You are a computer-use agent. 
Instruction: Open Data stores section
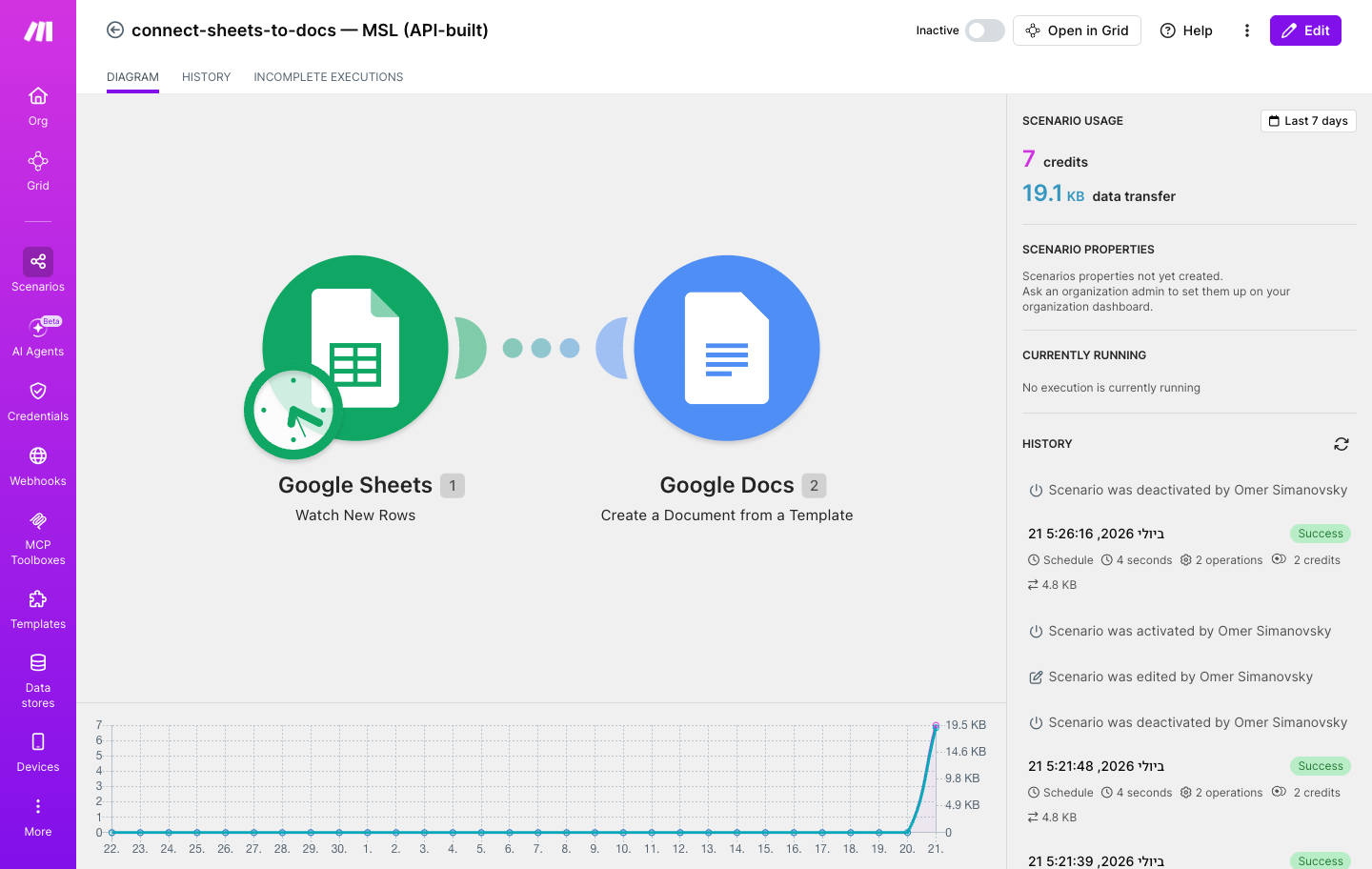38,680
